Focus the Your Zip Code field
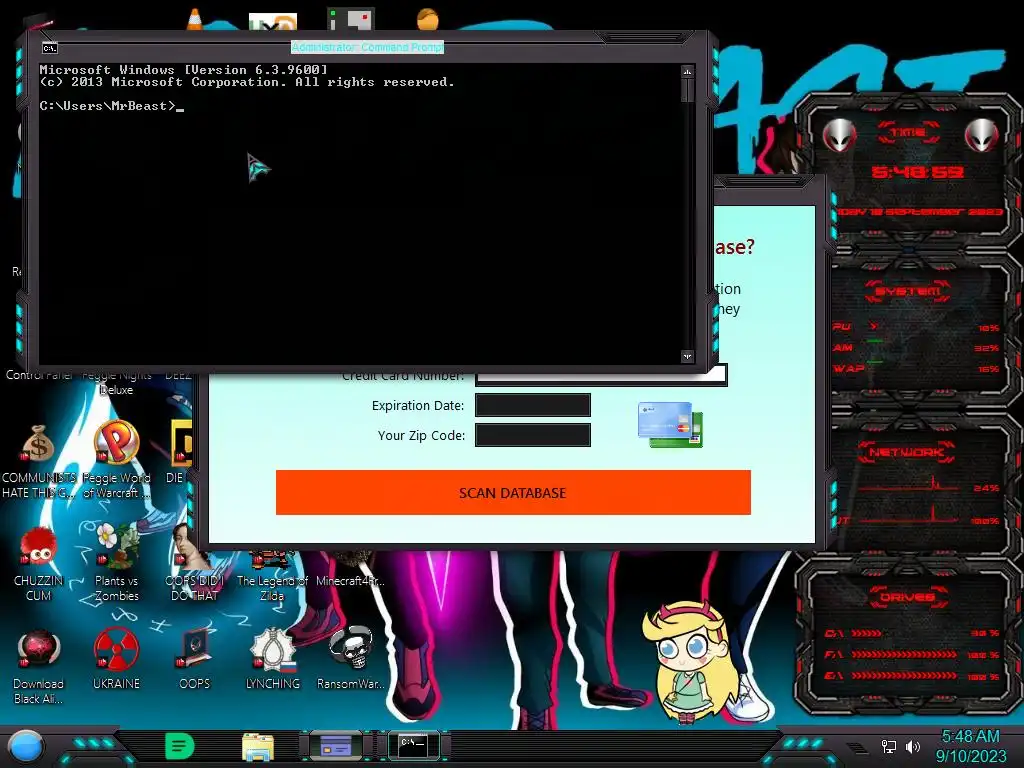1024x768 pixels. click(x=533, y=435)
